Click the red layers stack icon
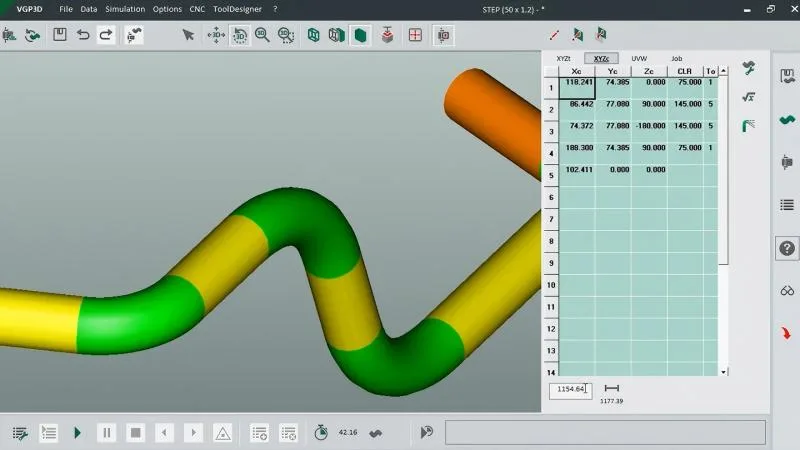The height and width of the screenshot is (450, 800). (388, 35)
